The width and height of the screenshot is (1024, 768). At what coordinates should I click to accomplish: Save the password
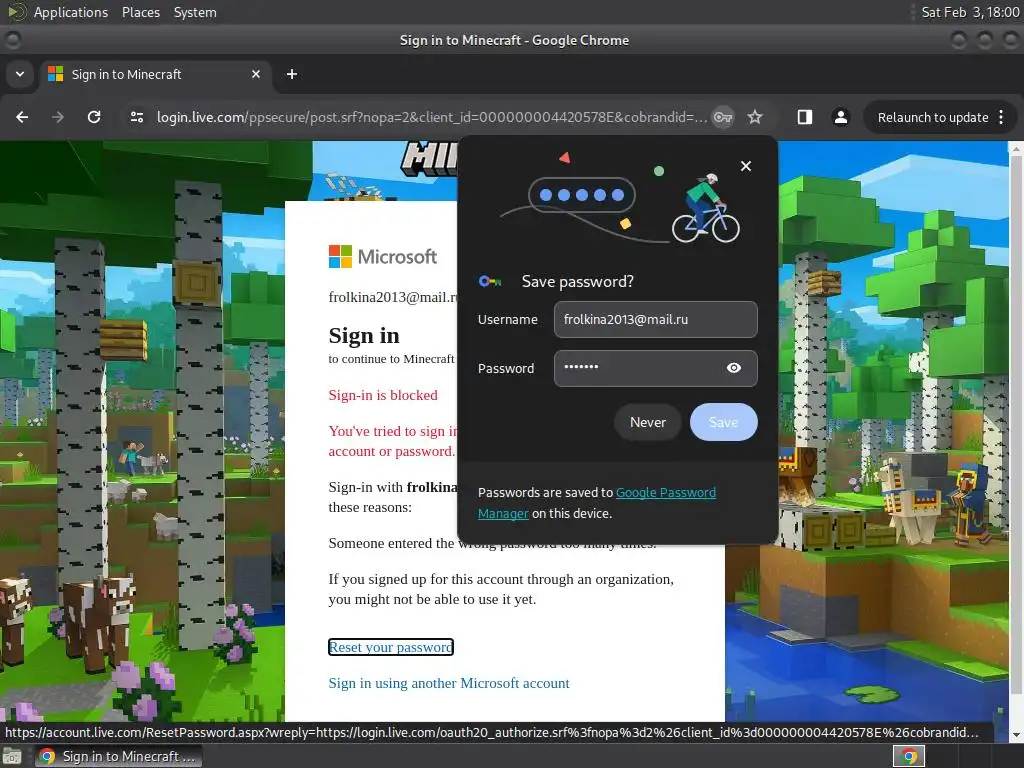pos(724,422)
